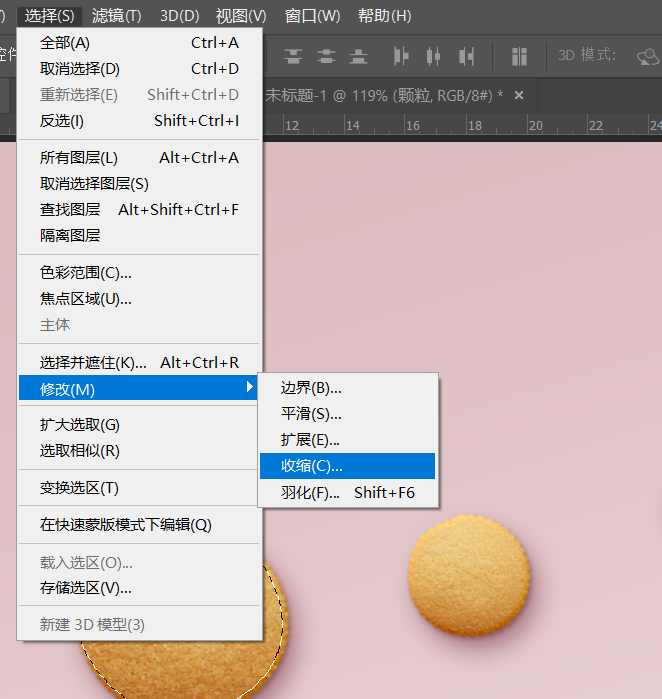Click the distribute horizontal centers icon

(x=433, y=57)
